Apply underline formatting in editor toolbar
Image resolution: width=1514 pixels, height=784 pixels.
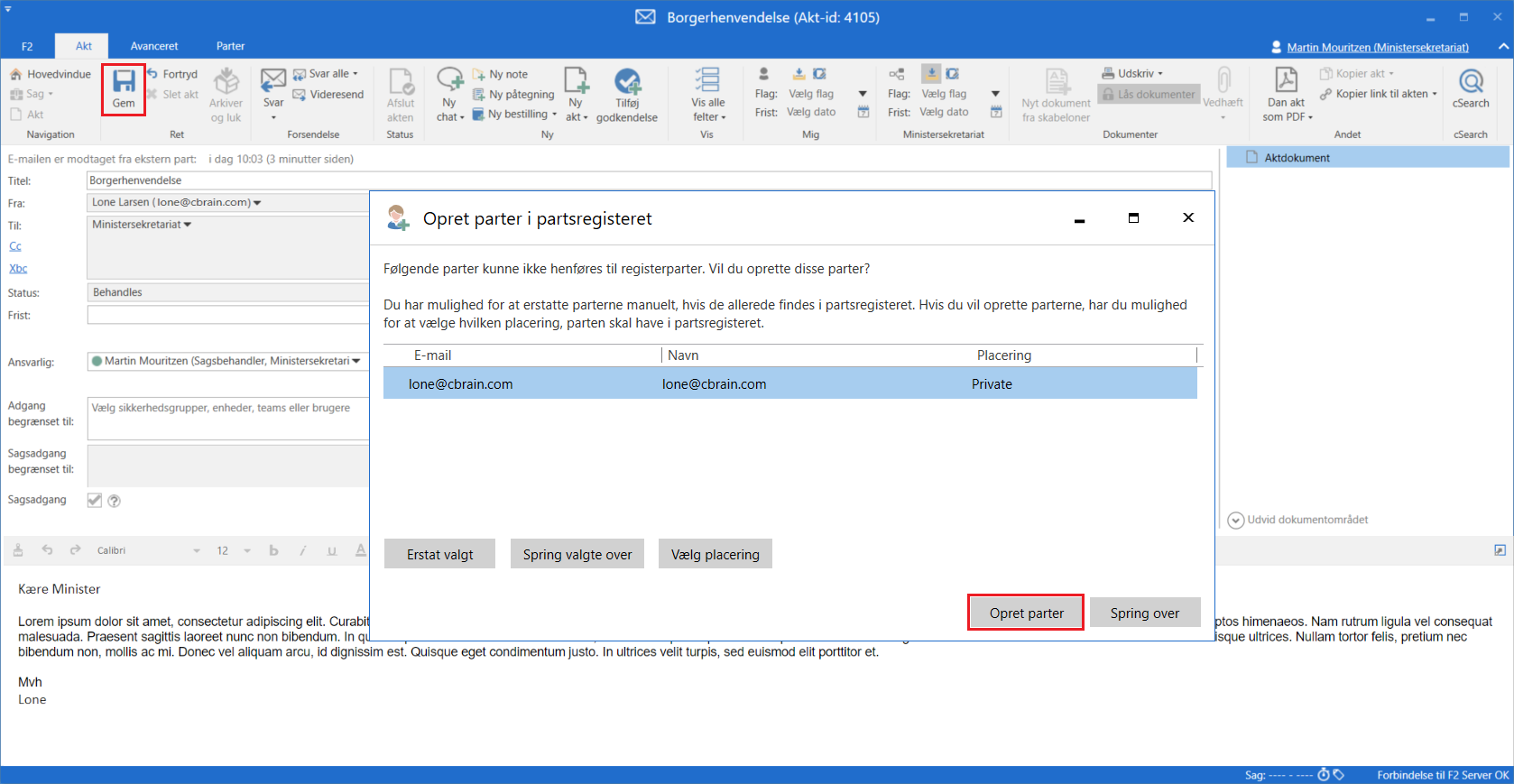pyautogui.click(x=332, y=550)
